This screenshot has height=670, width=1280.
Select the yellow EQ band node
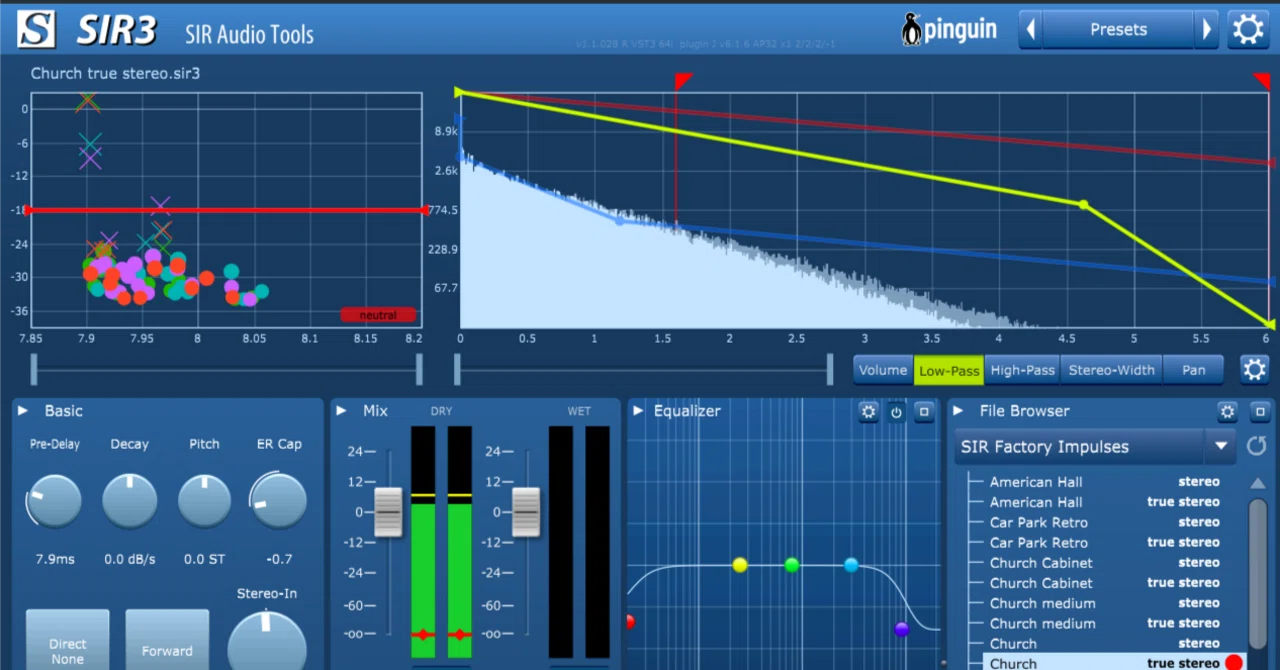coord(740,565)
